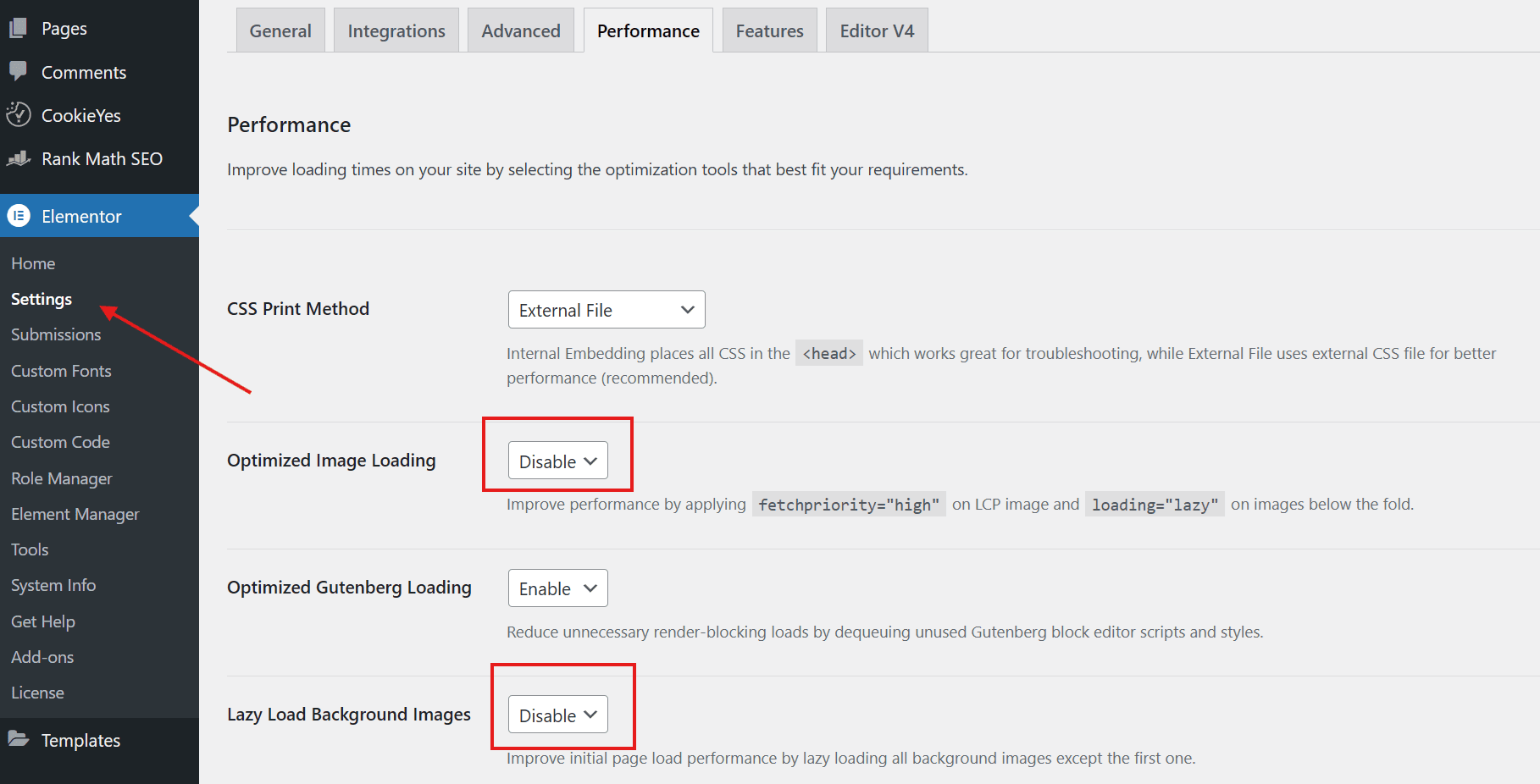Image resolution: width=1540 pixels, height=784 pixels.
Task: Open the CSS Print Method dropdown
Action: (606, 309)
